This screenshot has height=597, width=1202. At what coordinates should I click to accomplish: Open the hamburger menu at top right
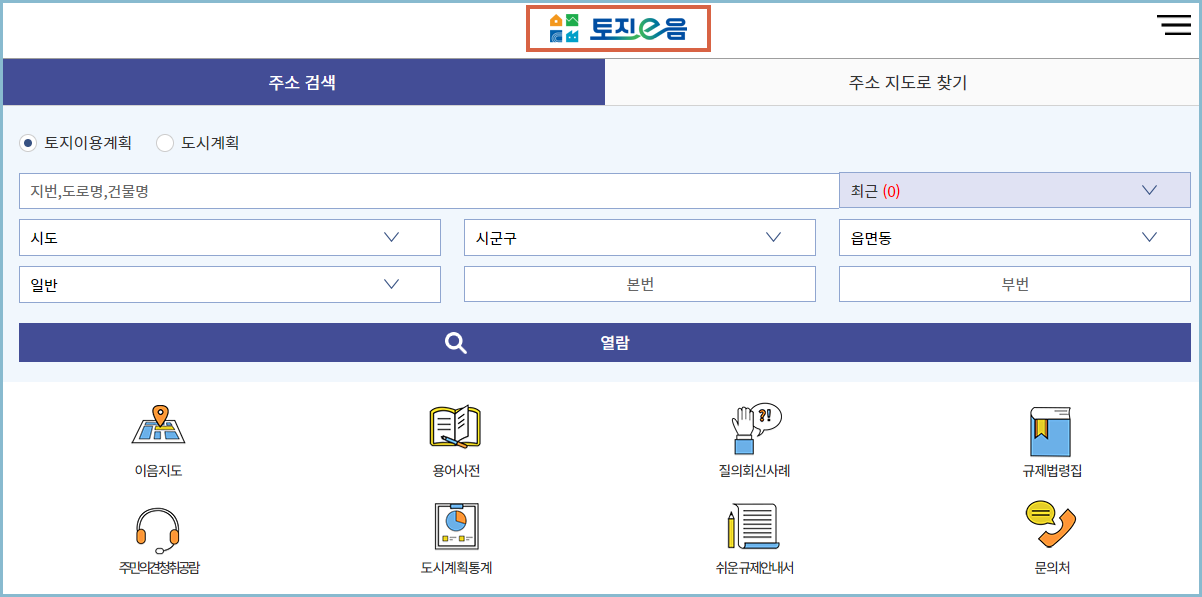pos(1173,25)
